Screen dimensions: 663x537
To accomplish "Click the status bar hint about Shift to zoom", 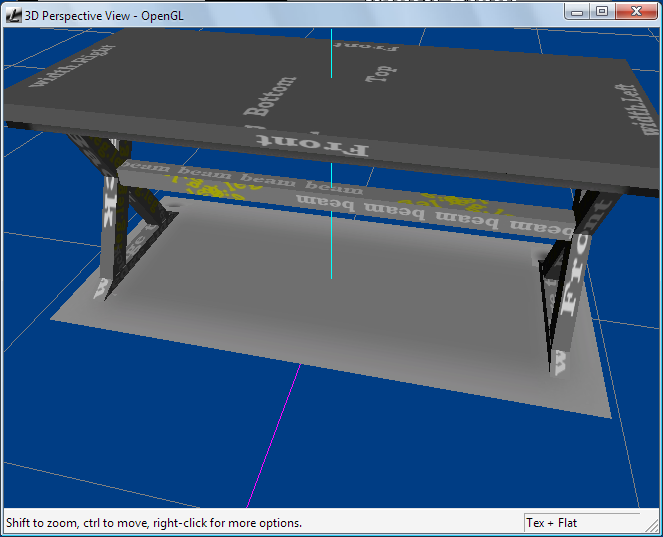I will [154, 522].
